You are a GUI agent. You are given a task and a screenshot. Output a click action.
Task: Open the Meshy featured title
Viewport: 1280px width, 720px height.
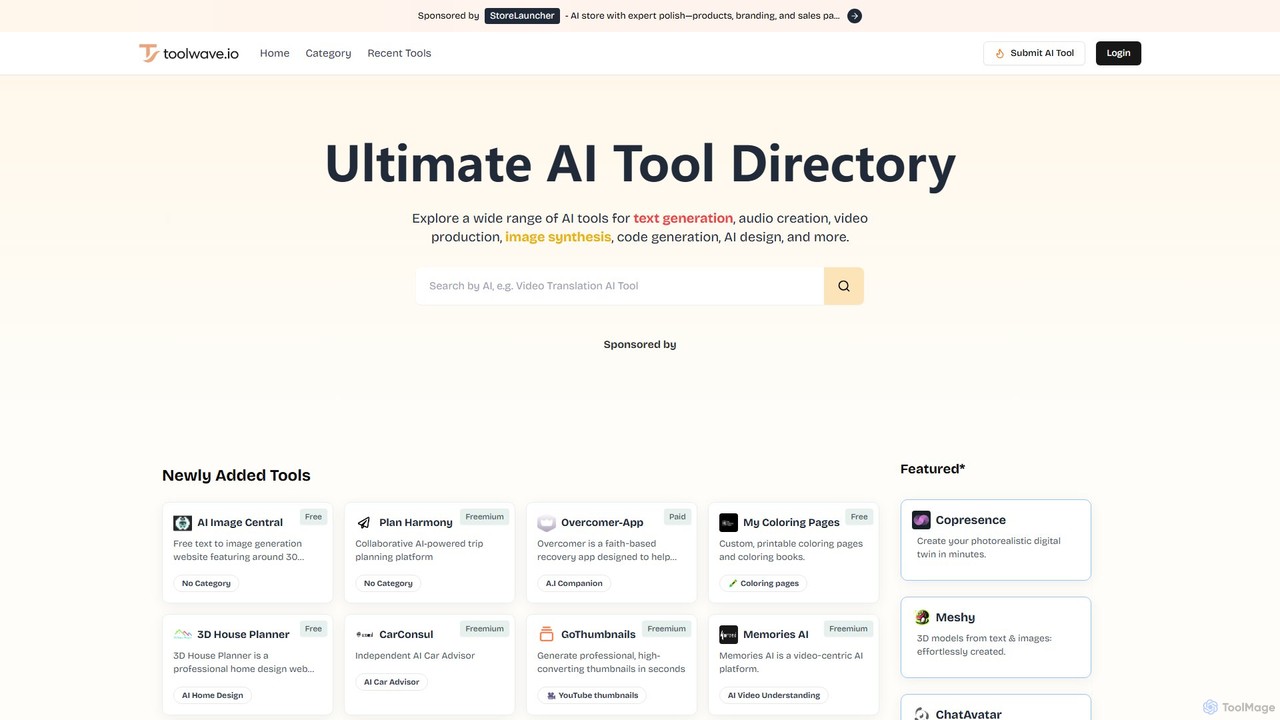tap(955, 618)
